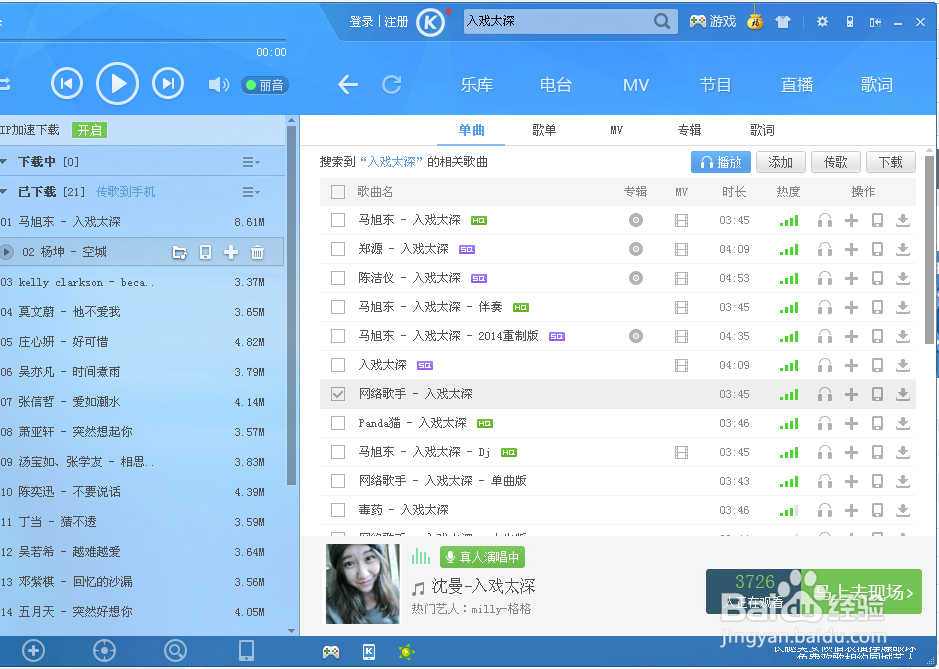Open bottom gamepad icon

pyautogui.click(x=331, y=652)
